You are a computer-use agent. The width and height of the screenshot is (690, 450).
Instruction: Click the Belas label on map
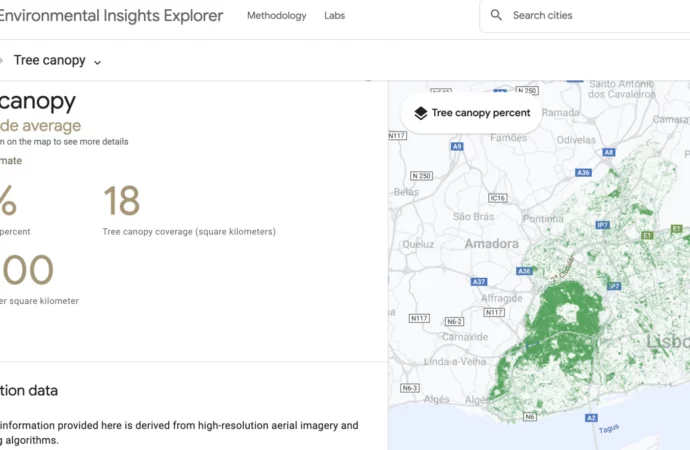pos(406,192)
